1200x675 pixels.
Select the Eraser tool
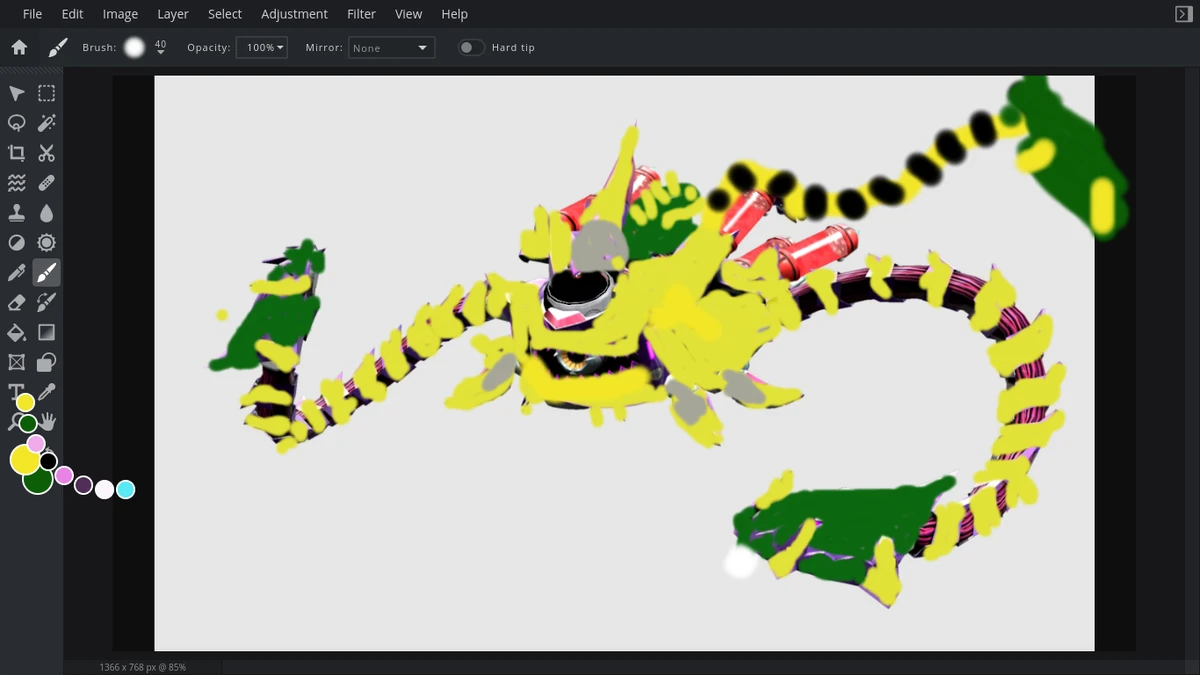[15, 302]
